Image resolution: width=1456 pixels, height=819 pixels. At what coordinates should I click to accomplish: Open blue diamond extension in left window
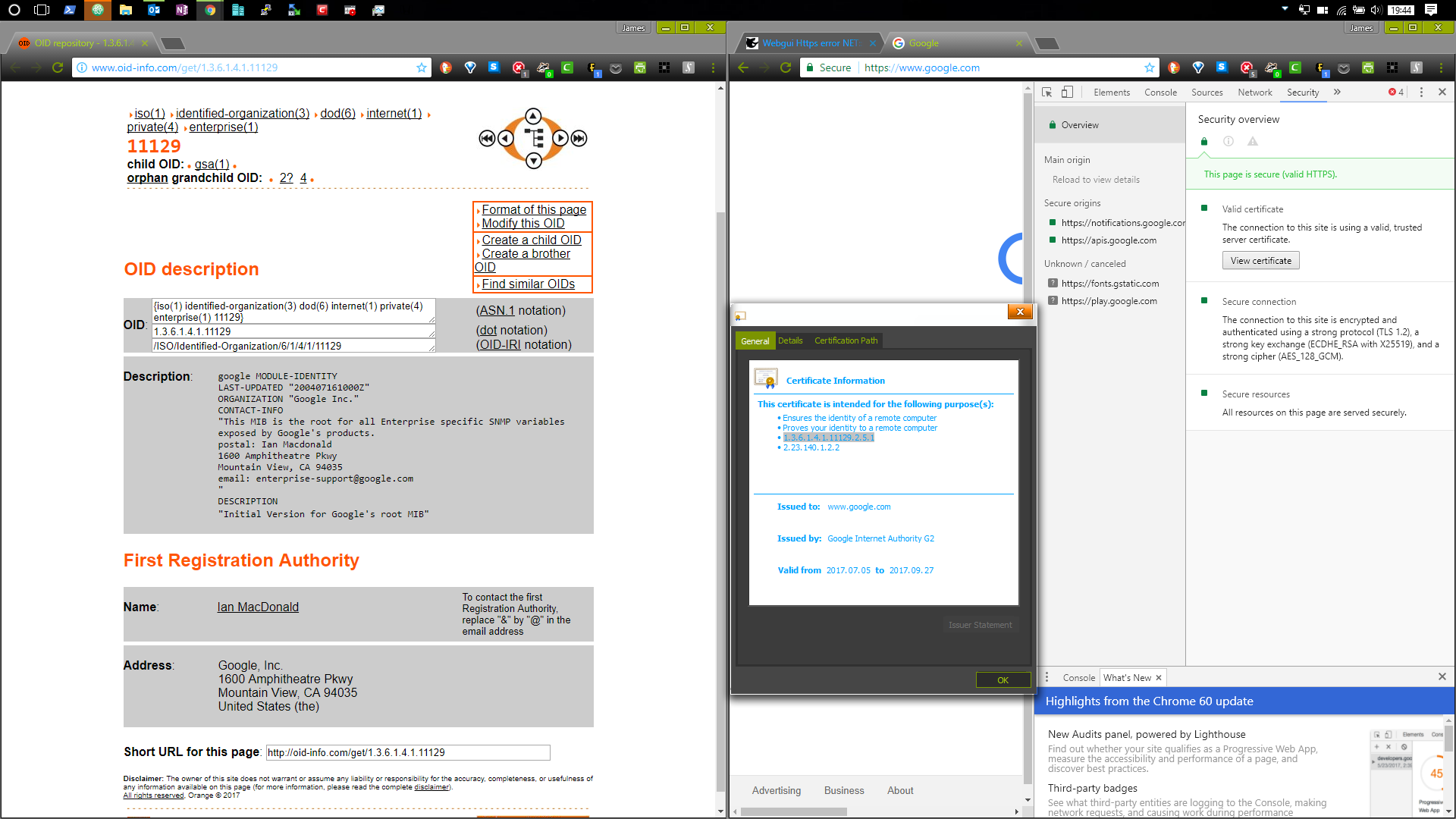pos(470,67)
